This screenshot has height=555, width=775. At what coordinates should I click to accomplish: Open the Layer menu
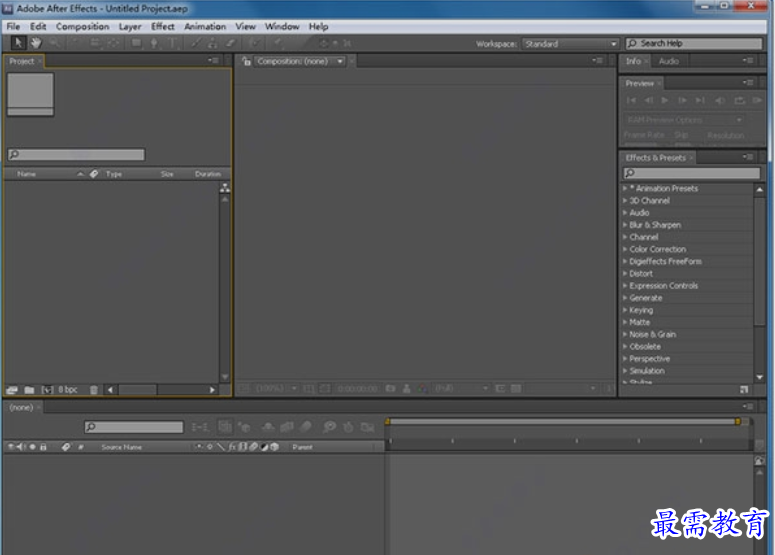(x=130, y=27)
